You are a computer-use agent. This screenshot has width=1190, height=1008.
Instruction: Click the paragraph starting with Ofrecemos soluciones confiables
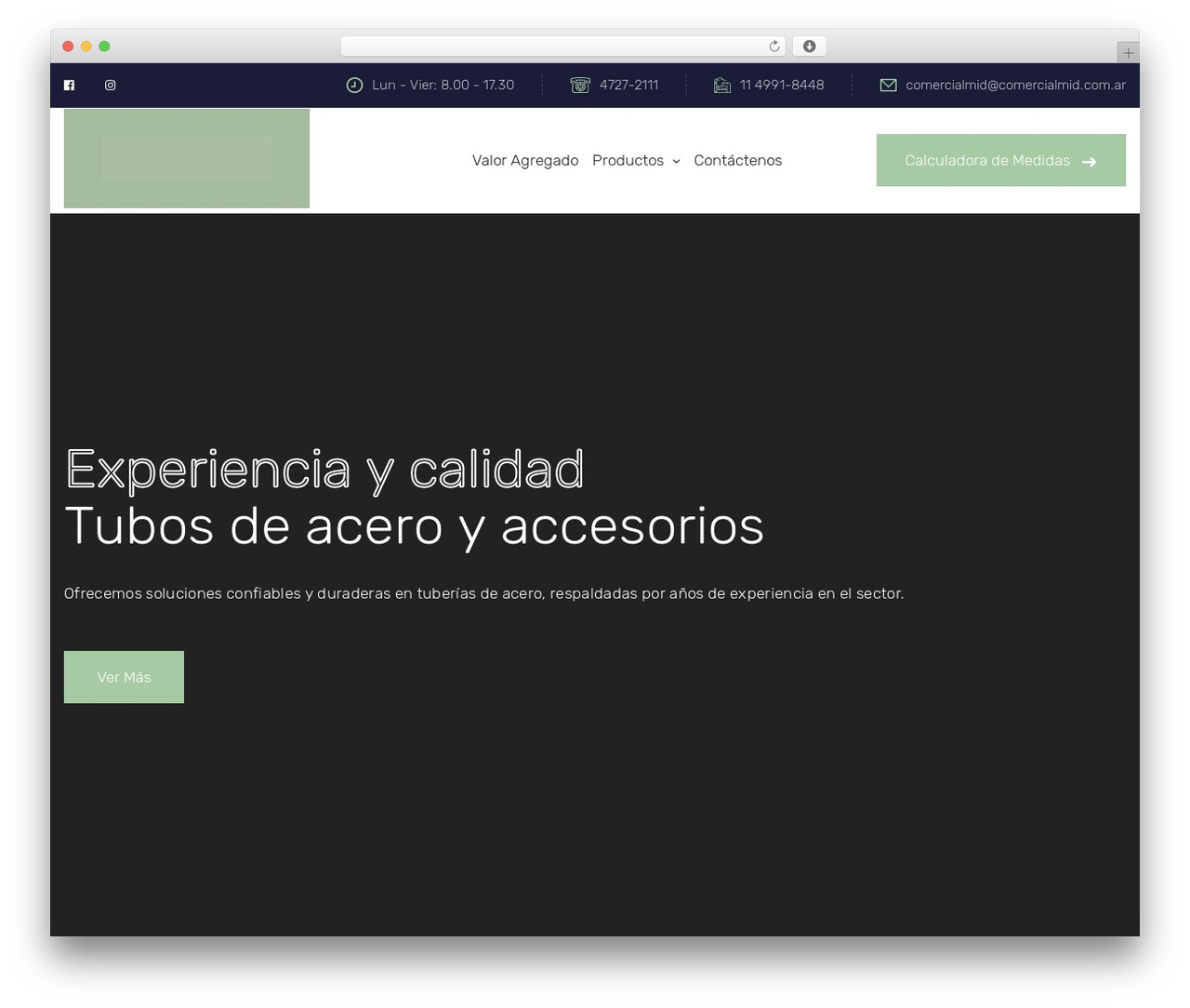coord(483,593)
